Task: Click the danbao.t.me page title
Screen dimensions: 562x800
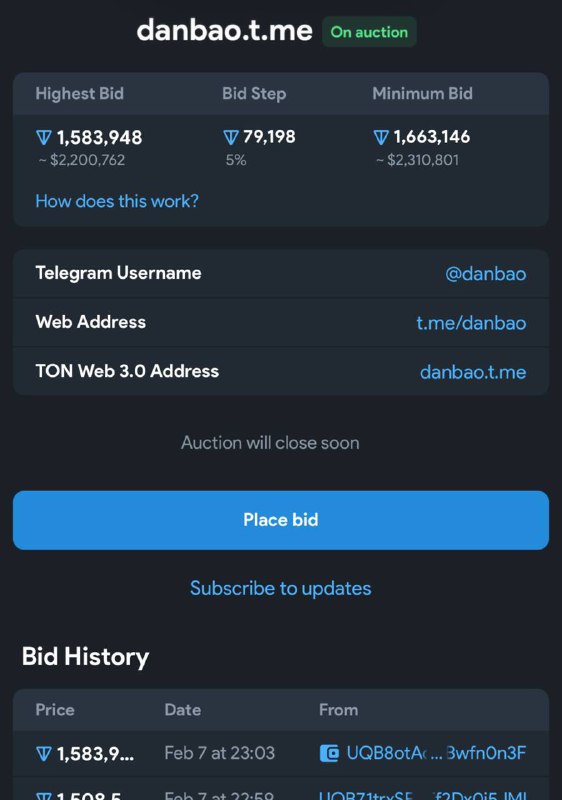Action: coord(224,31)
